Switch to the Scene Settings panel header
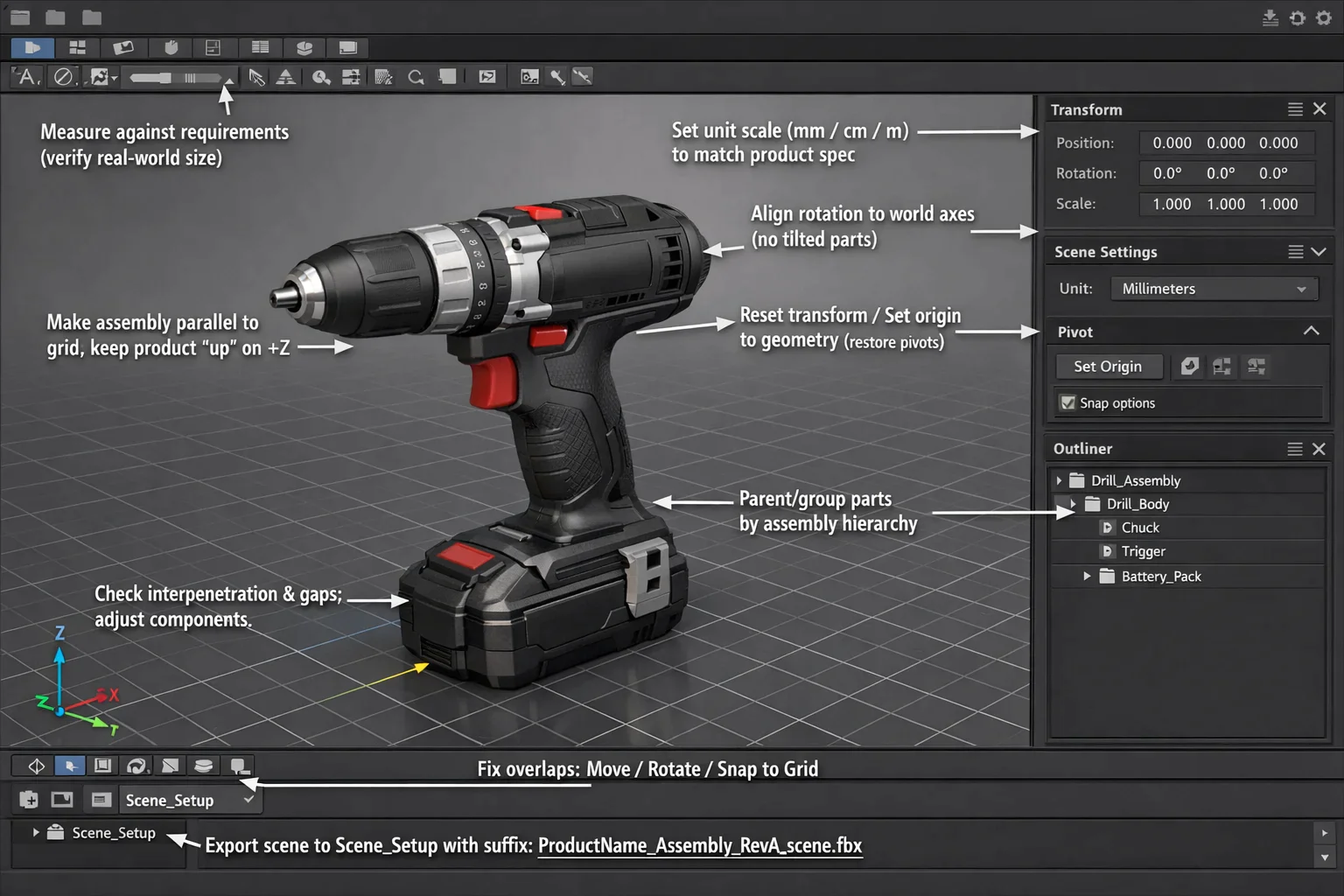 (x=1105, y=251)
